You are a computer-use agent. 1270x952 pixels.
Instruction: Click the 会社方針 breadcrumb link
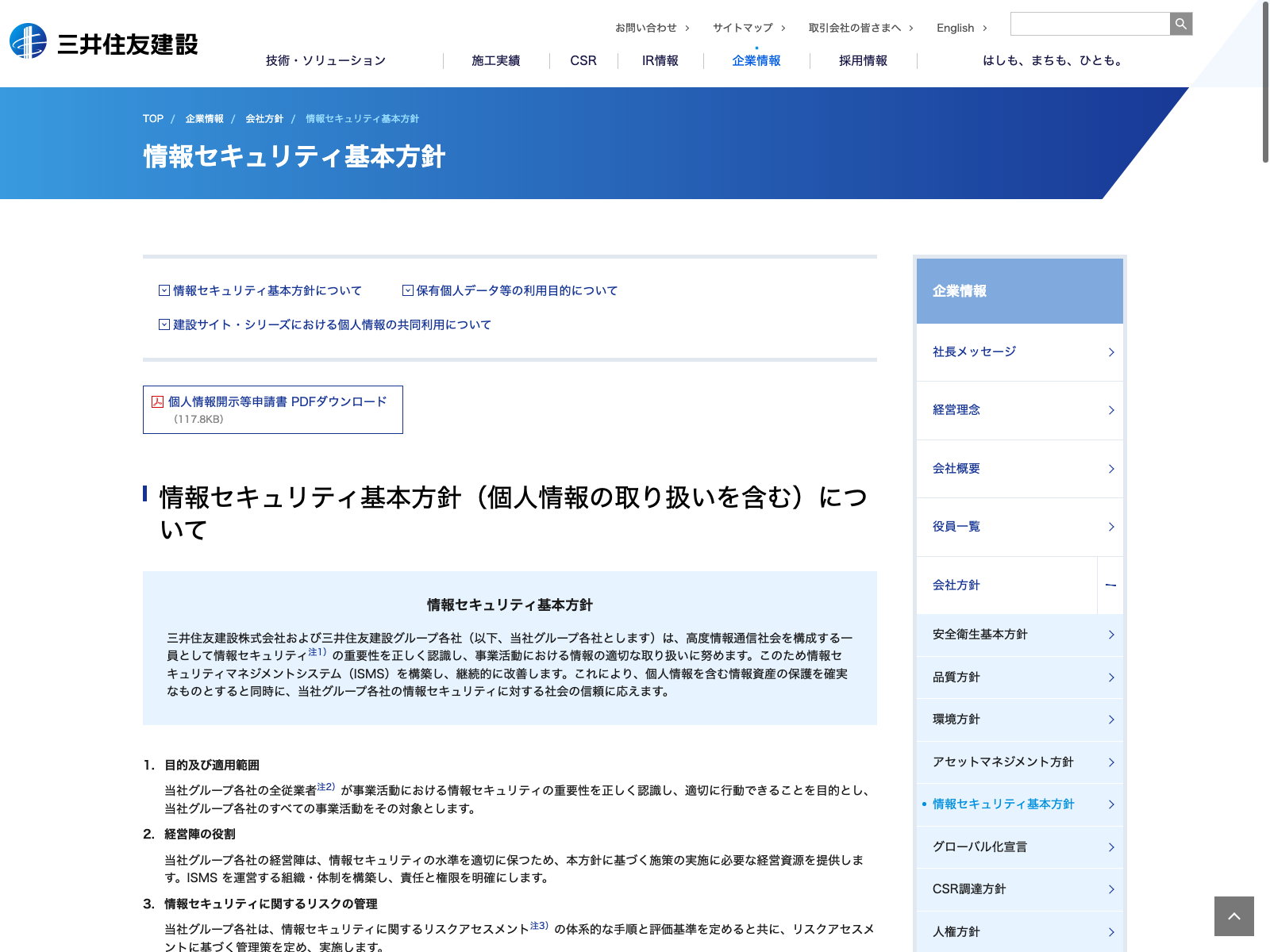pos(264,119)
